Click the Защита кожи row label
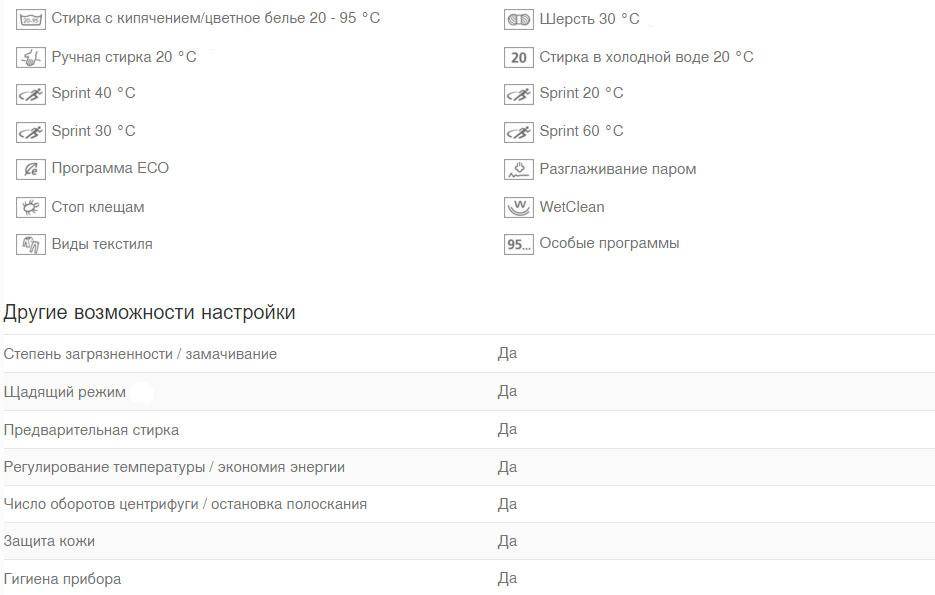The image size is (935, 595). 49,541
